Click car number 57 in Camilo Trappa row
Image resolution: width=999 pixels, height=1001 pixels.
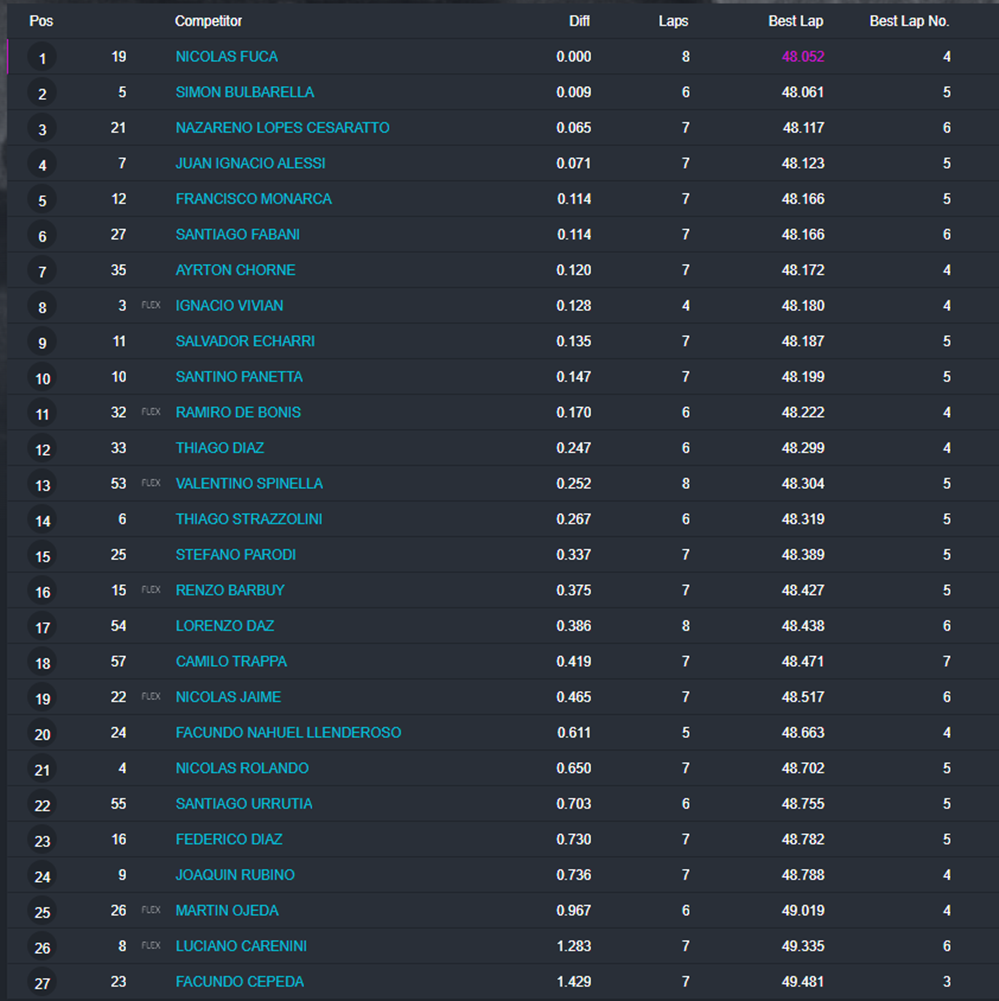click(118, 662)
